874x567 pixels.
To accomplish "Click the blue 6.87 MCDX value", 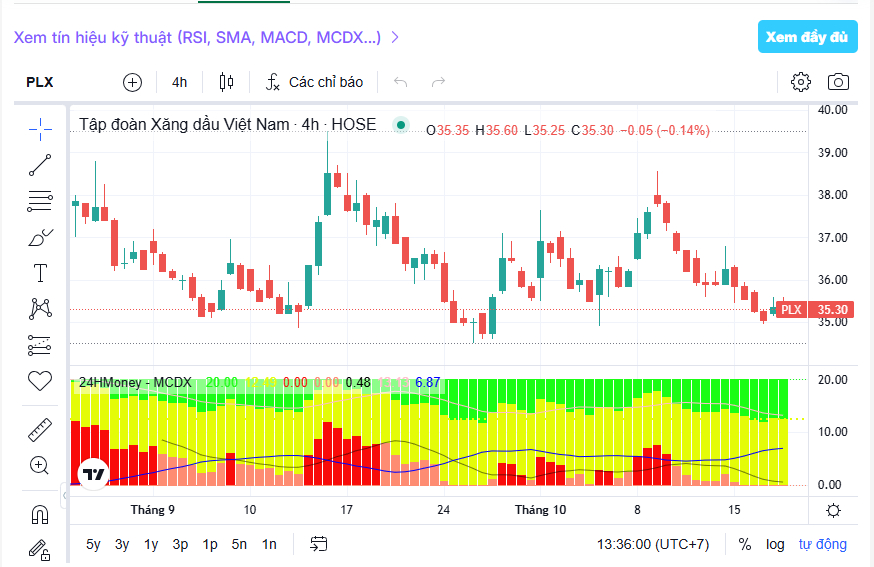I will pyautogui.click(x=428, y=382).
